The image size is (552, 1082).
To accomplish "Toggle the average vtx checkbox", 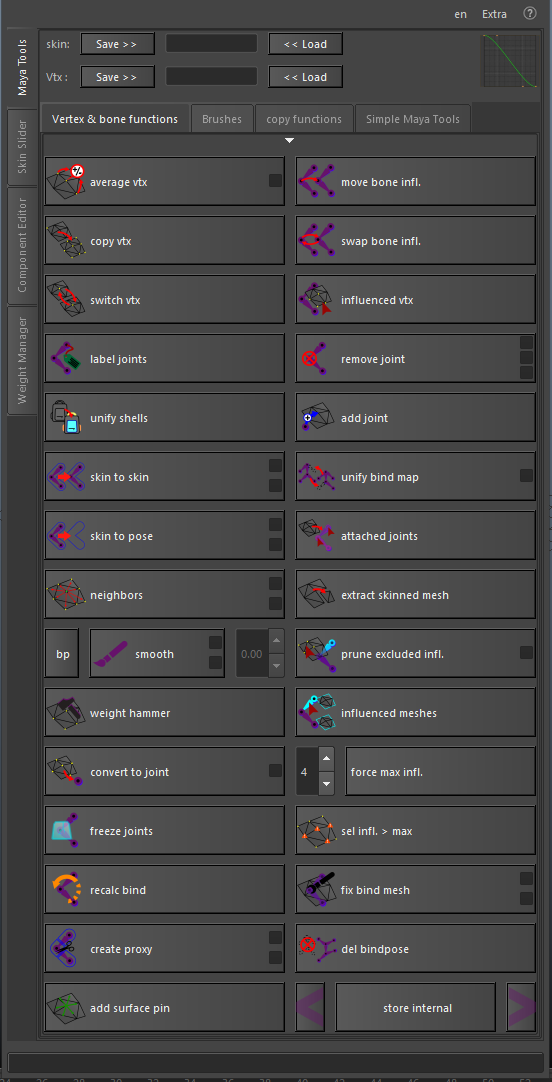I will pyautogui.click(x=275, y=181).
